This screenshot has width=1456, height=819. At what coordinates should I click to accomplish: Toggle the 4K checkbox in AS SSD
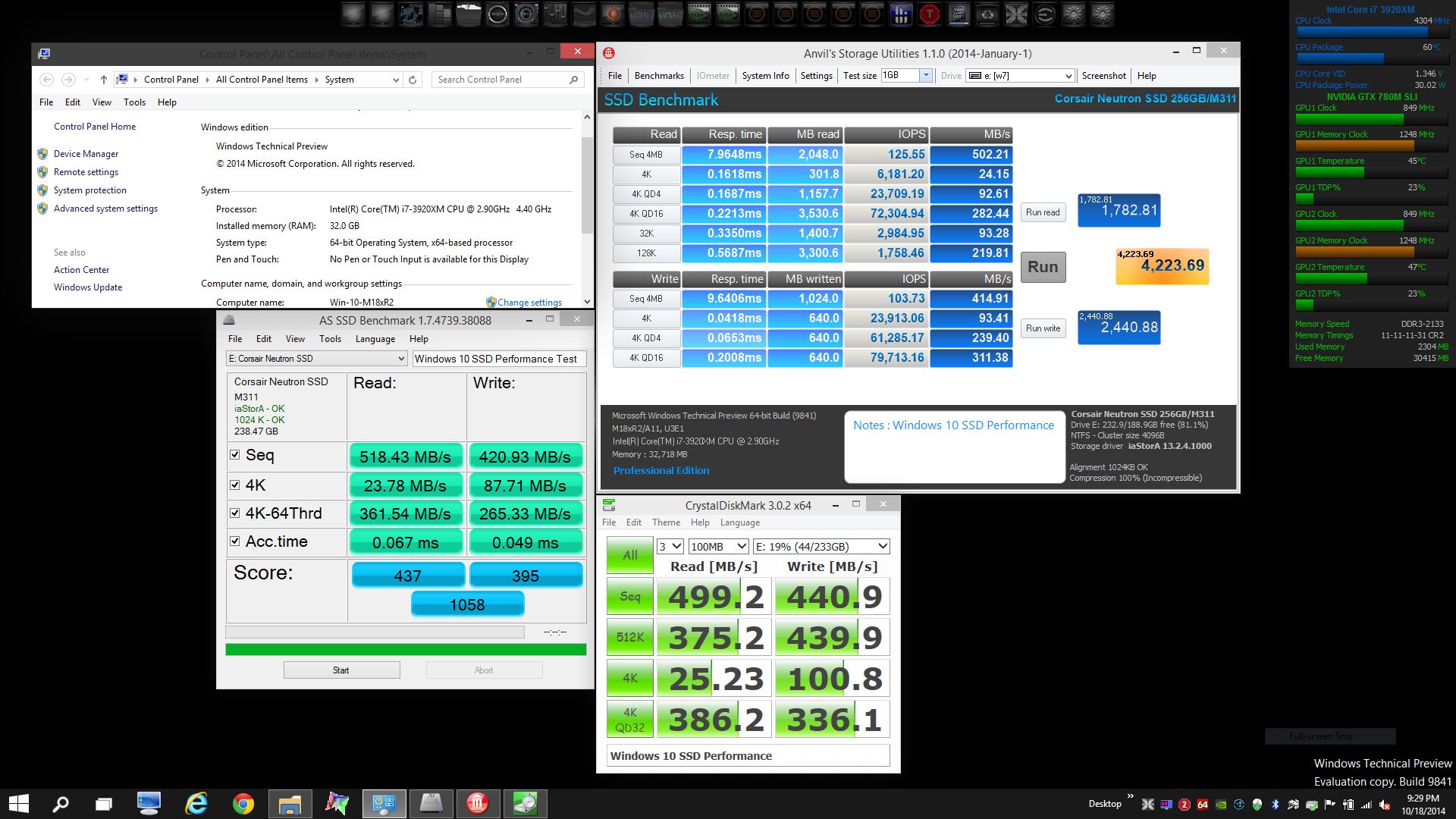tap(235, 485)
